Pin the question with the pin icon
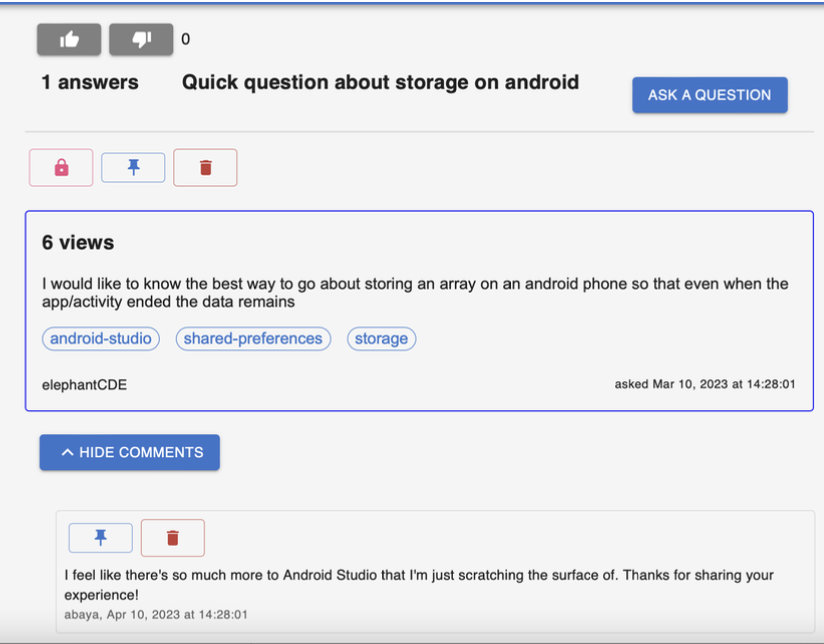Viewport: 824px width, 644px height. click(x=133, y=167)
